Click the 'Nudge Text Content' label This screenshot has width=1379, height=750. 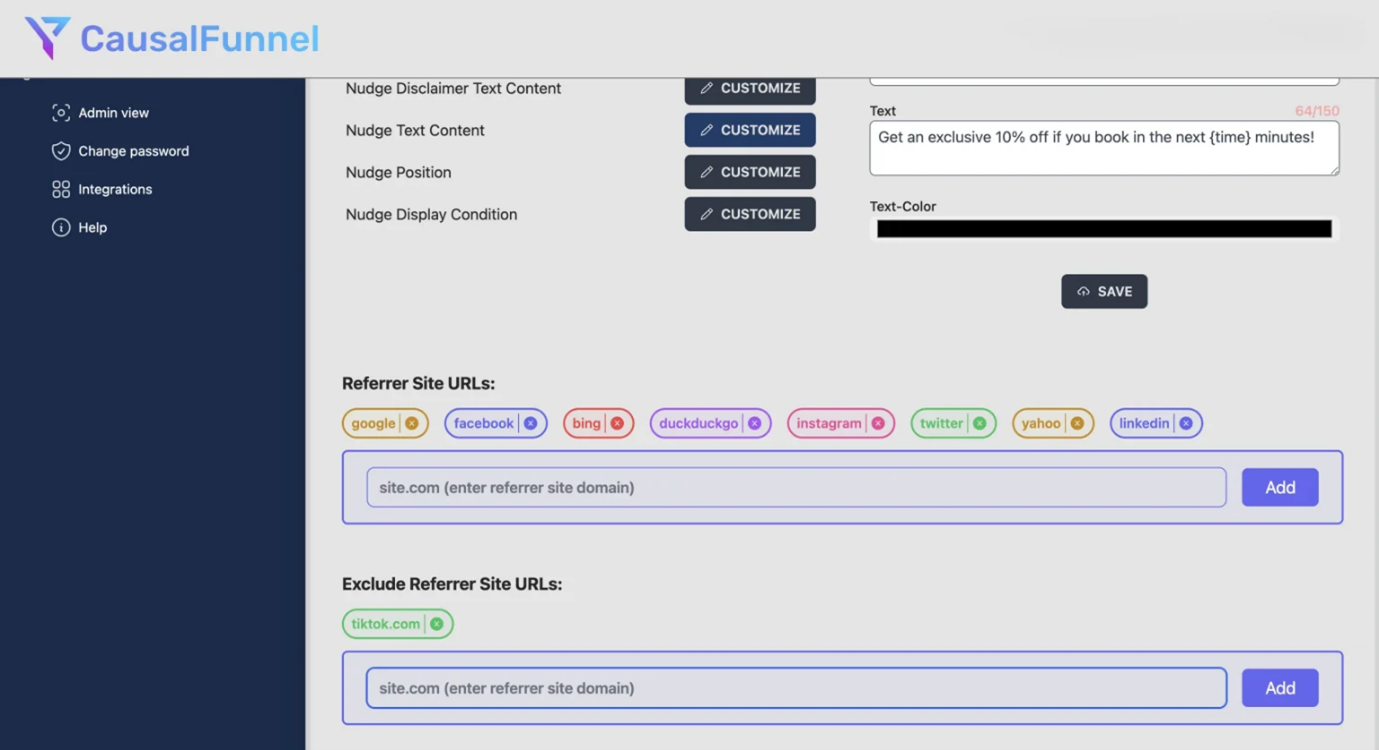[x=415, y=130]
